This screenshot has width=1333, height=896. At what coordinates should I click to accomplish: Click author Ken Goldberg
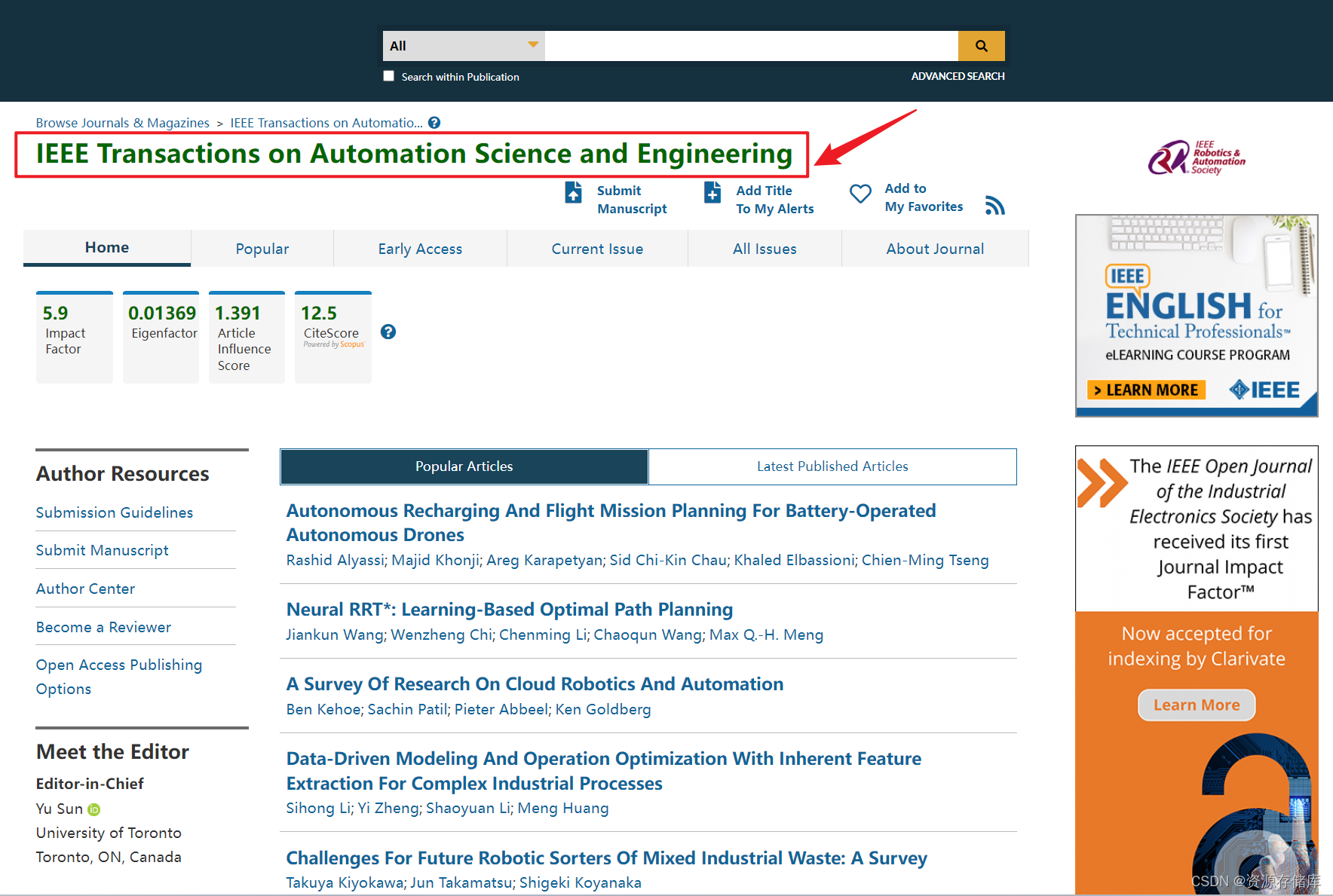(603, 709)
